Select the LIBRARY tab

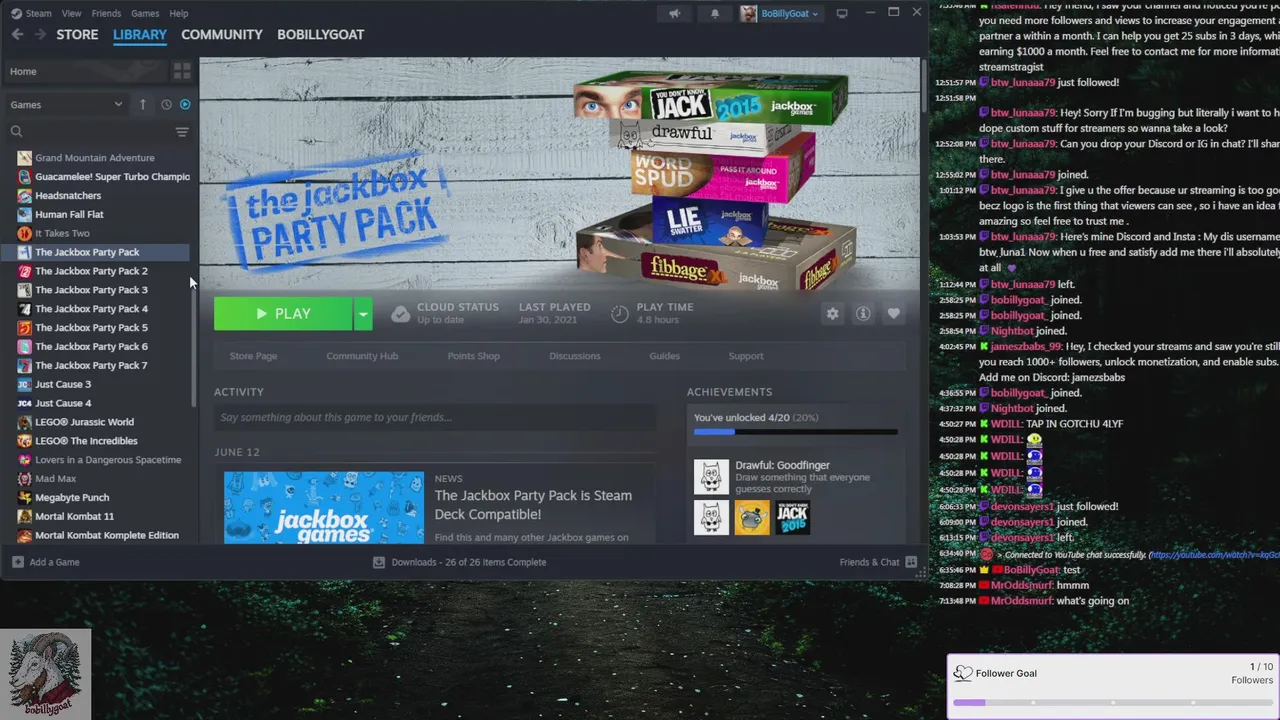pos(140,34)
